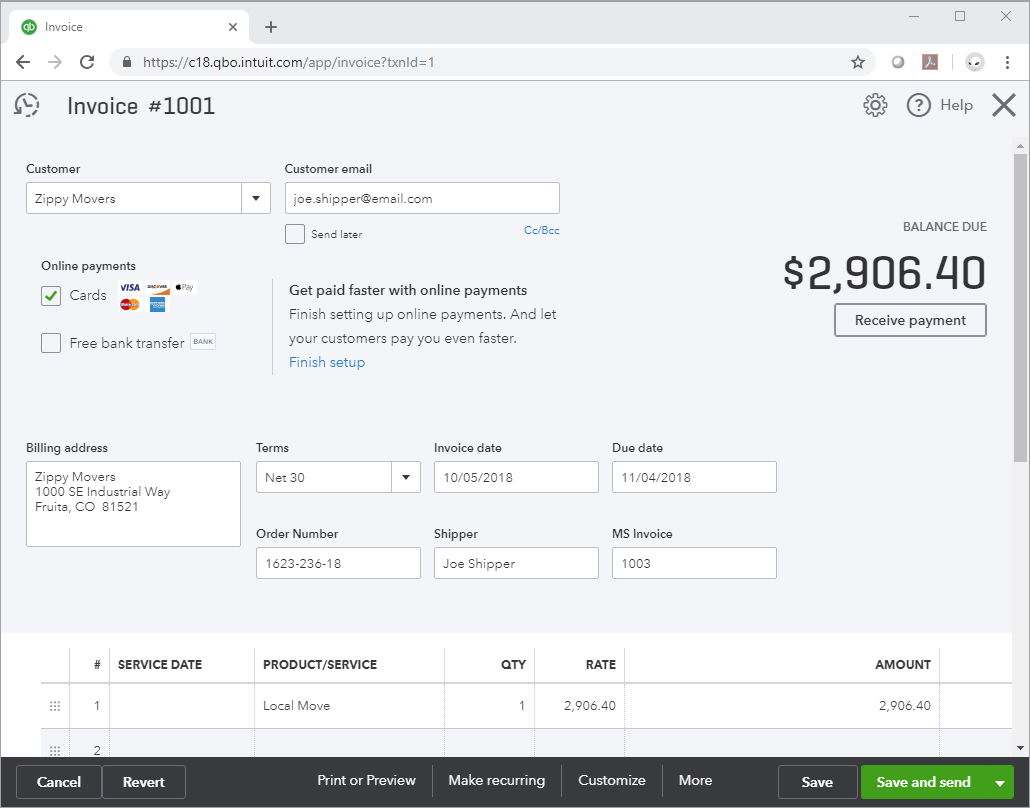Click the PDF extension icon in Chrome
1030x808 pixels.
[x=929, y=62]
